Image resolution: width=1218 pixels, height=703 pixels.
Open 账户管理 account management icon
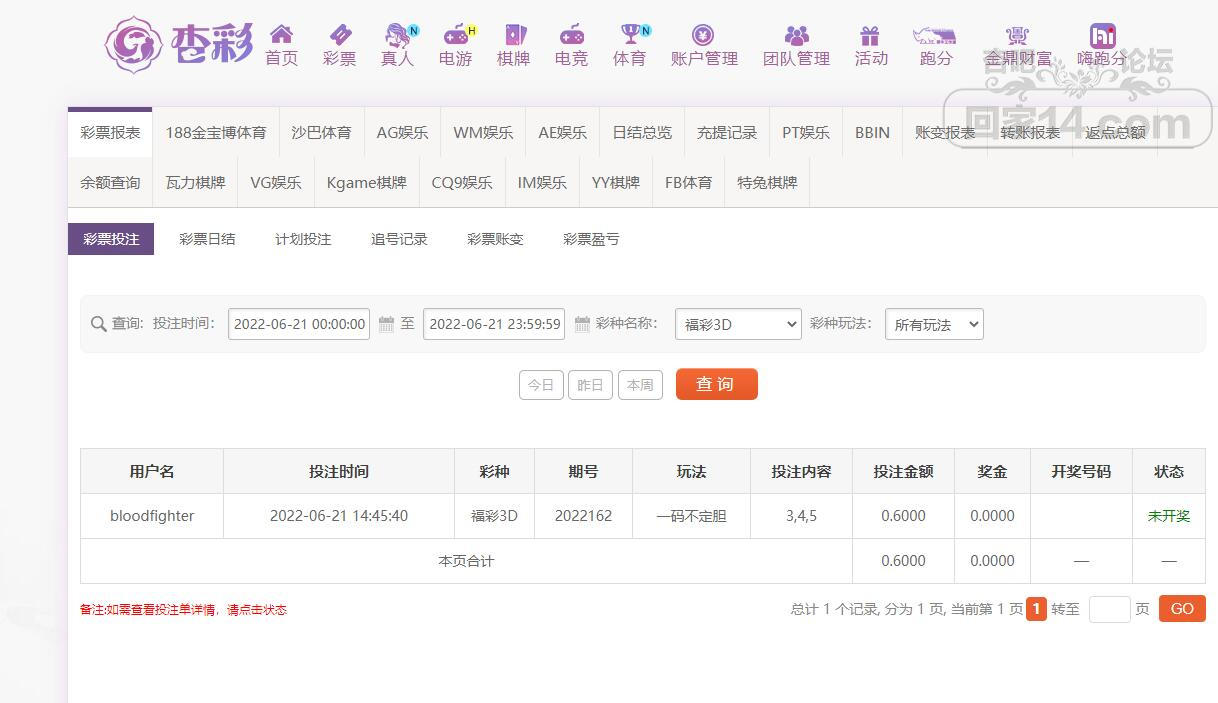704,36
